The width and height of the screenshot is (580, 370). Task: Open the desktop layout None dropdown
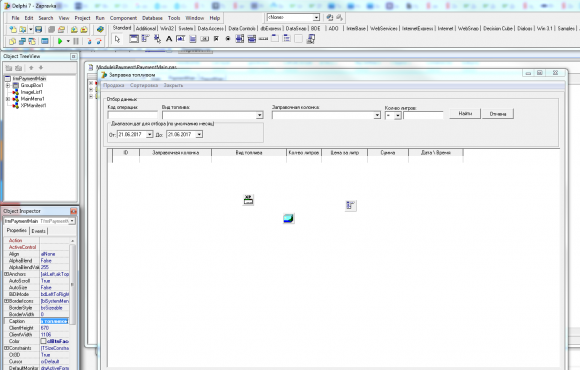click(316, 17)
